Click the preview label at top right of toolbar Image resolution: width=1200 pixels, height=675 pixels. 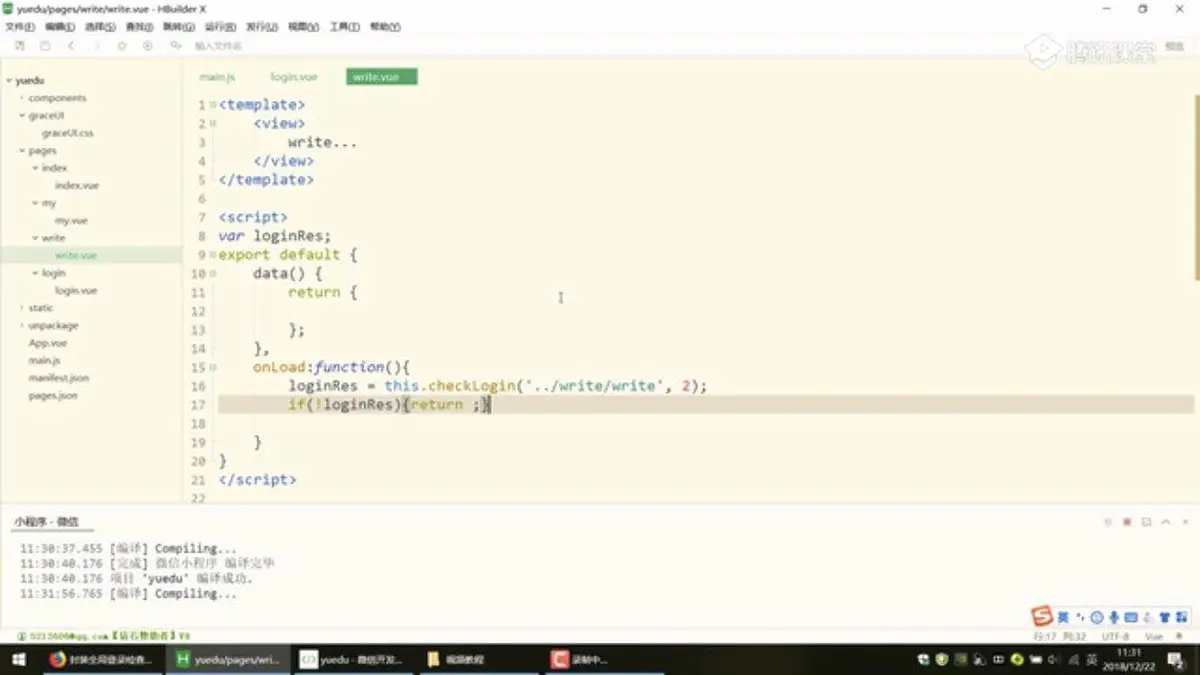1174,46
